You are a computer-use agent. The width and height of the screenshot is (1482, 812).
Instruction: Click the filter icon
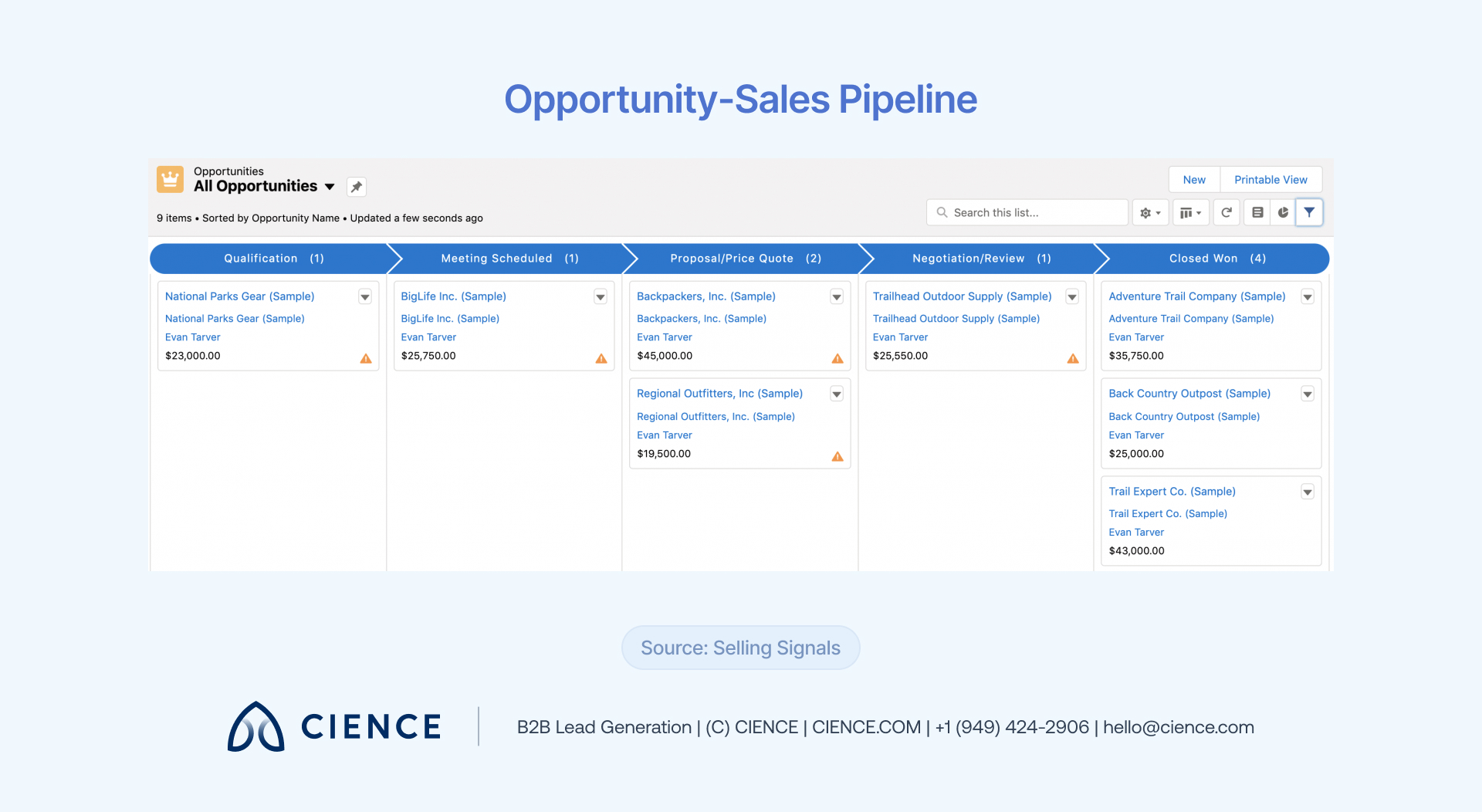tap(1309, 212)
